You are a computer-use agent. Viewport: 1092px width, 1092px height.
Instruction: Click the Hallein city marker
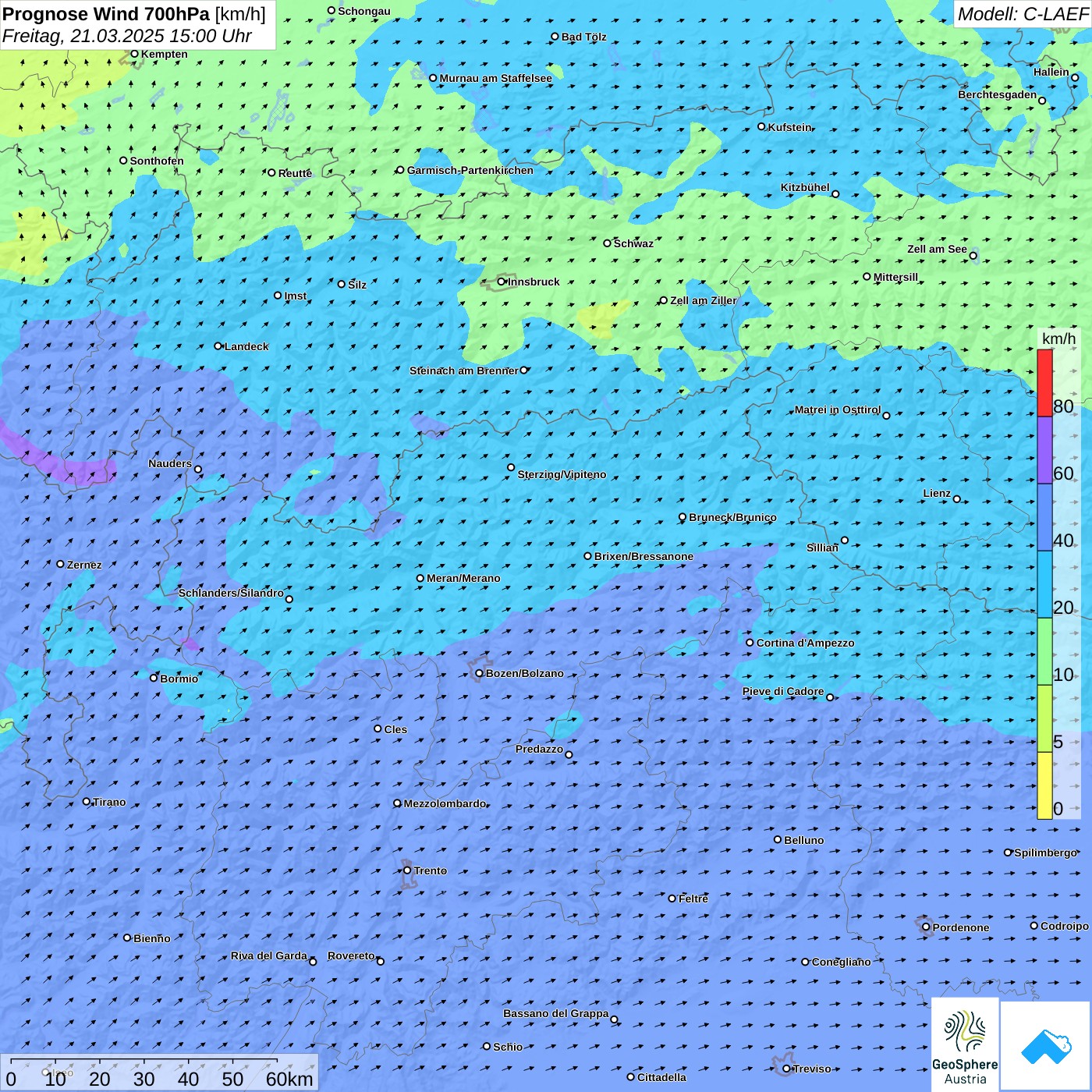1075,77
